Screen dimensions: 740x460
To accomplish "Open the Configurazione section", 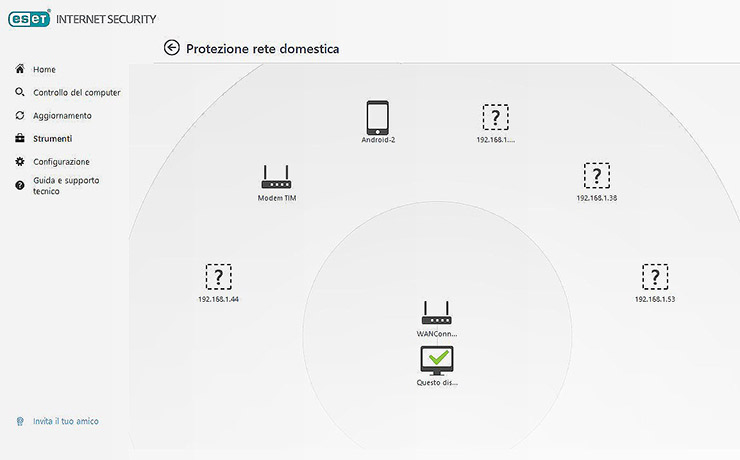I will 61,162.
